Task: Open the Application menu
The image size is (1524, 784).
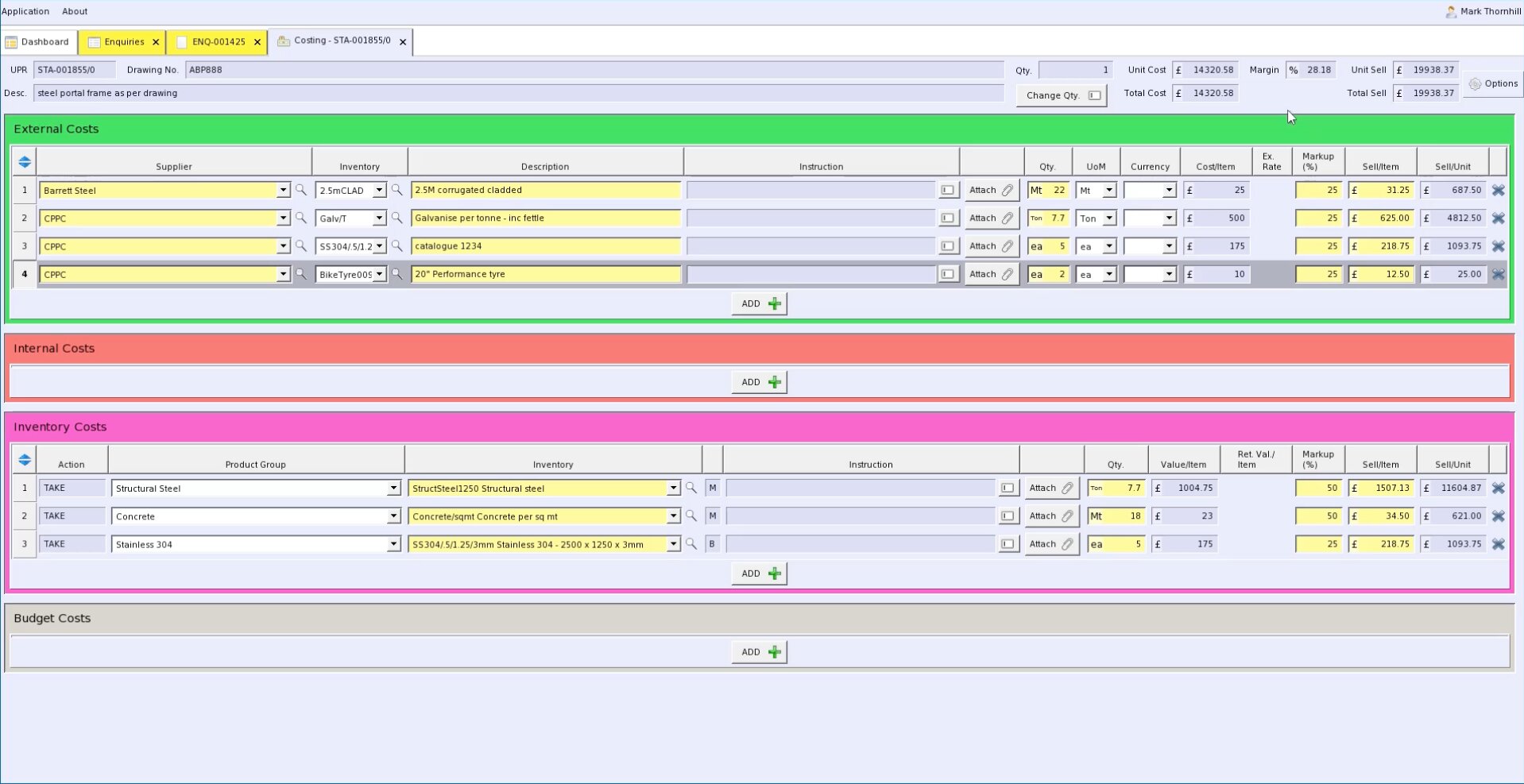Action: point(25,11)
